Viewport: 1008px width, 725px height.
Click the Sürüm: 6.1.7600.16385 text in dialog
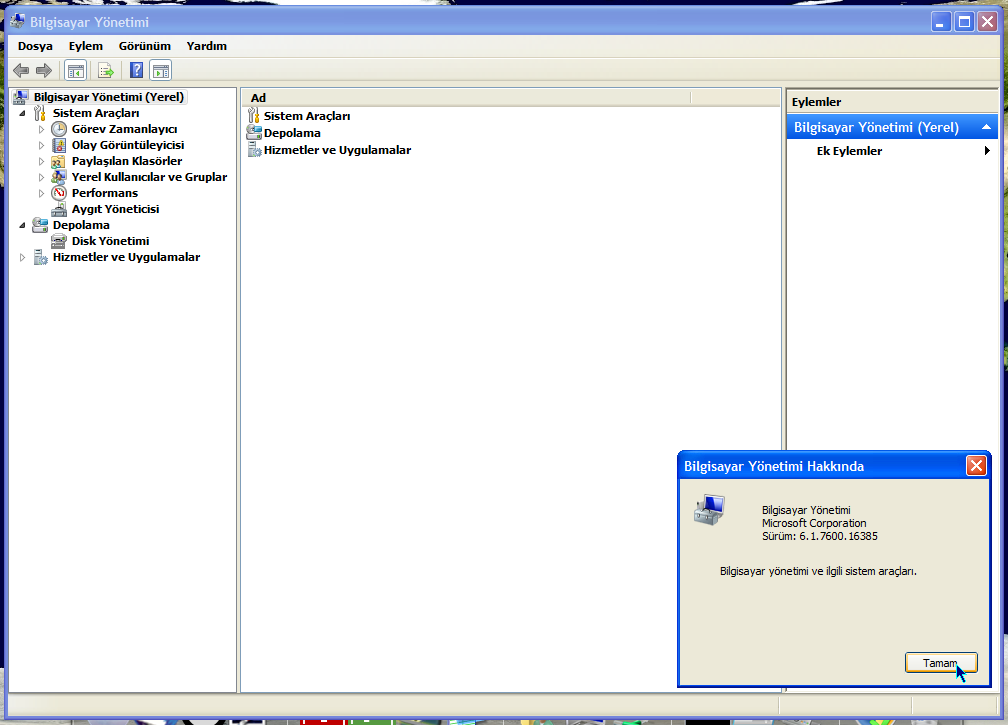tap(820, 536)
